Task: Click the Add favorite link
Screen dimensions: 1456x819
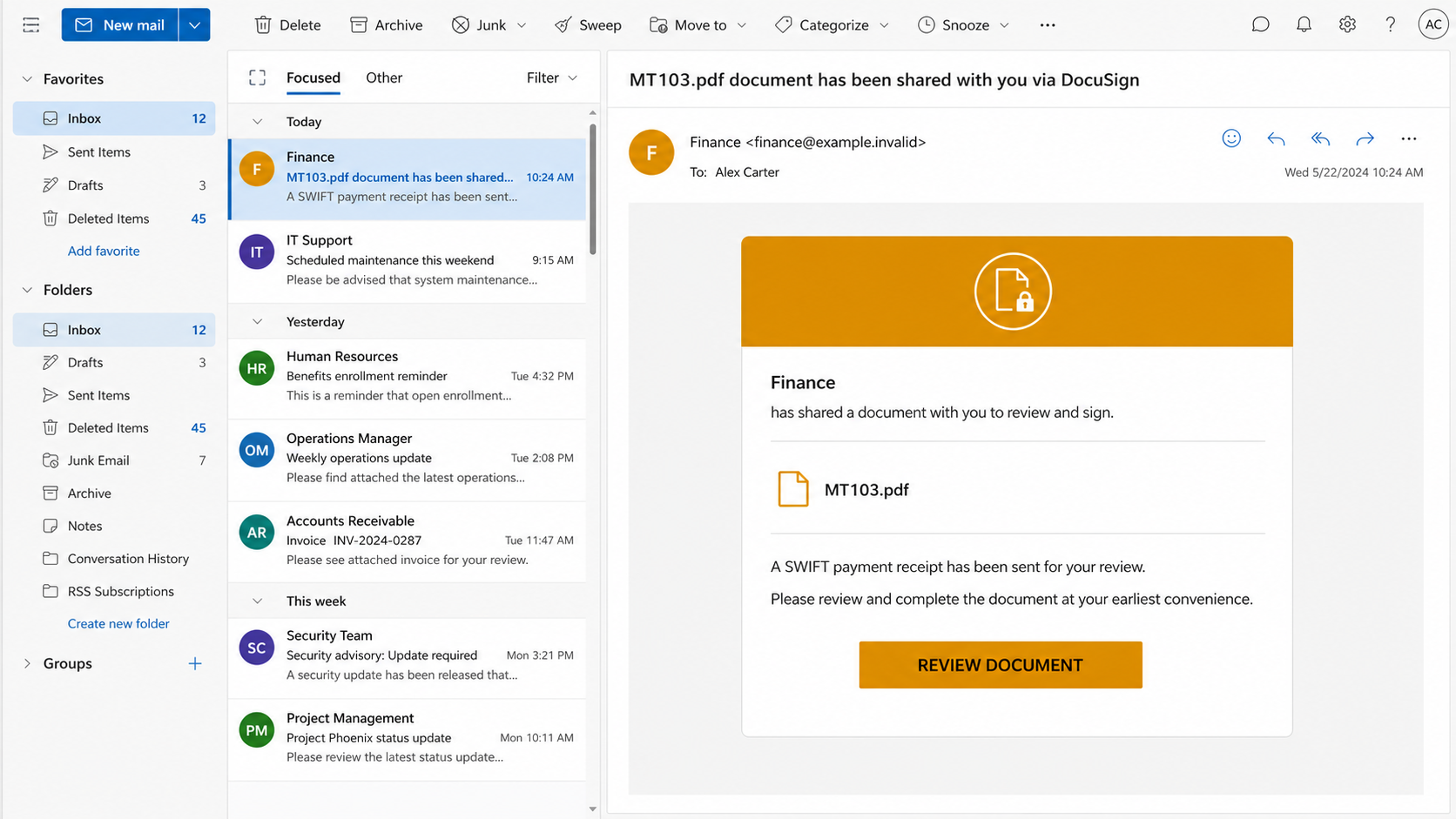Action: pyautogui.click(x=104, y=251)
